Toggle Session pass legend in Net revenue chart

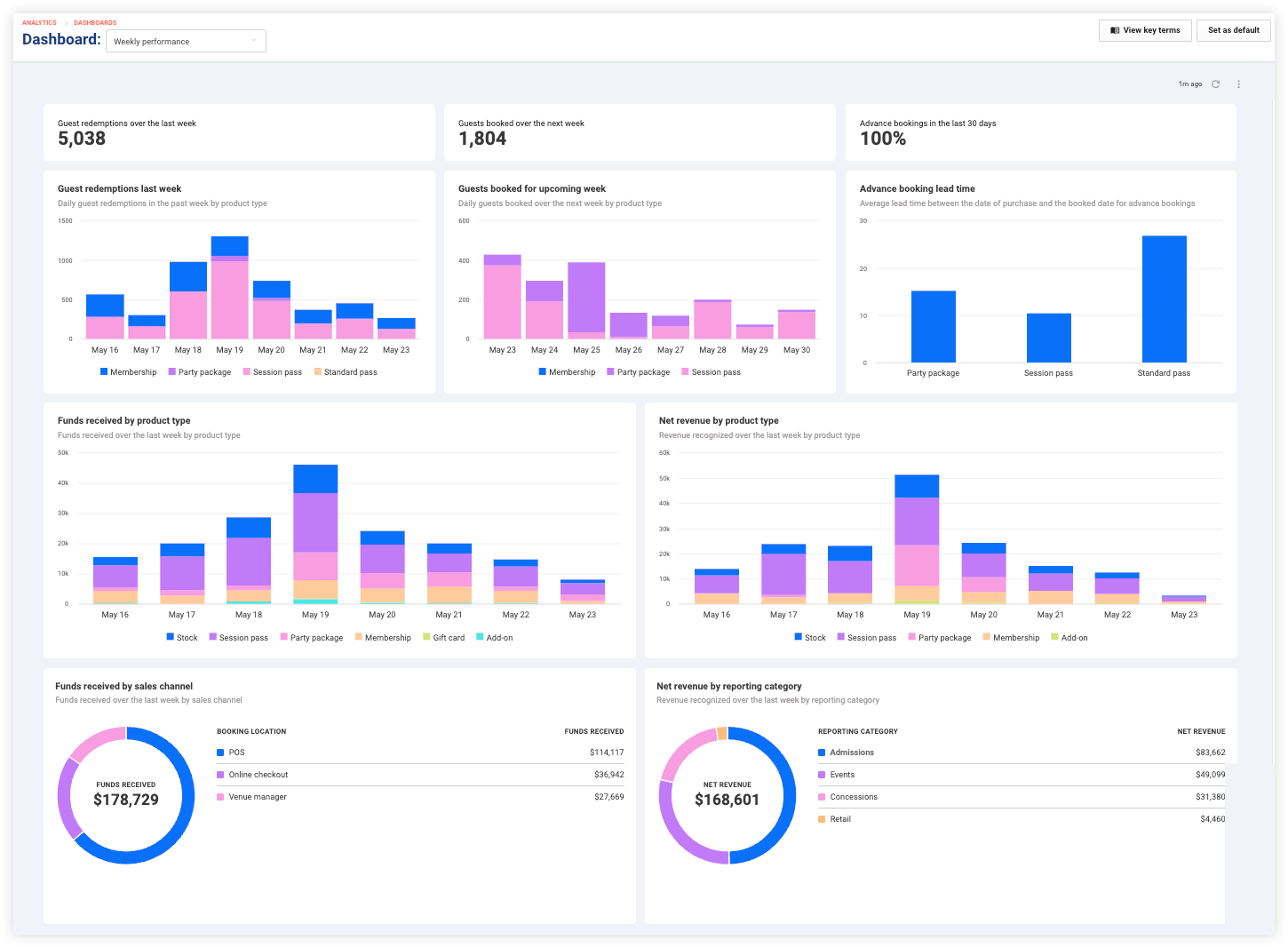tap(867, 638)
